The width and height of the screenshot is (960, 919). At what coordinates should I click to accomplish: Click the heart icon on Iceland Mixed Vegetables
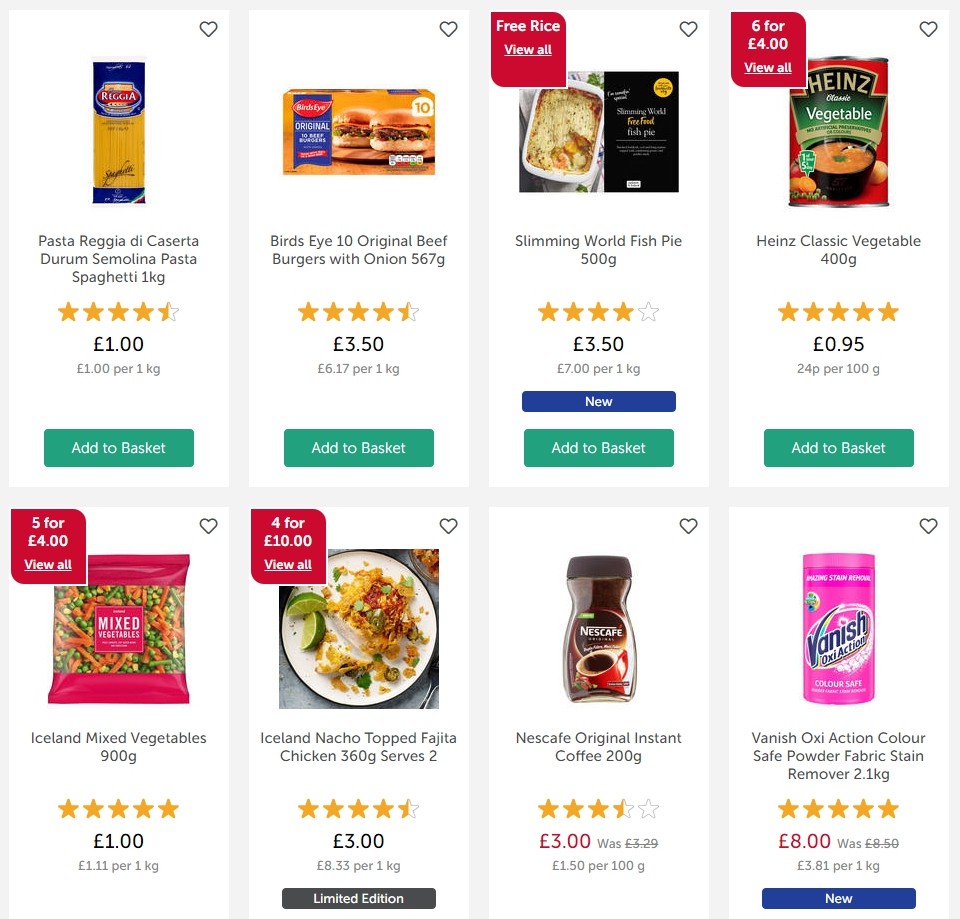(x=208, y=525)
